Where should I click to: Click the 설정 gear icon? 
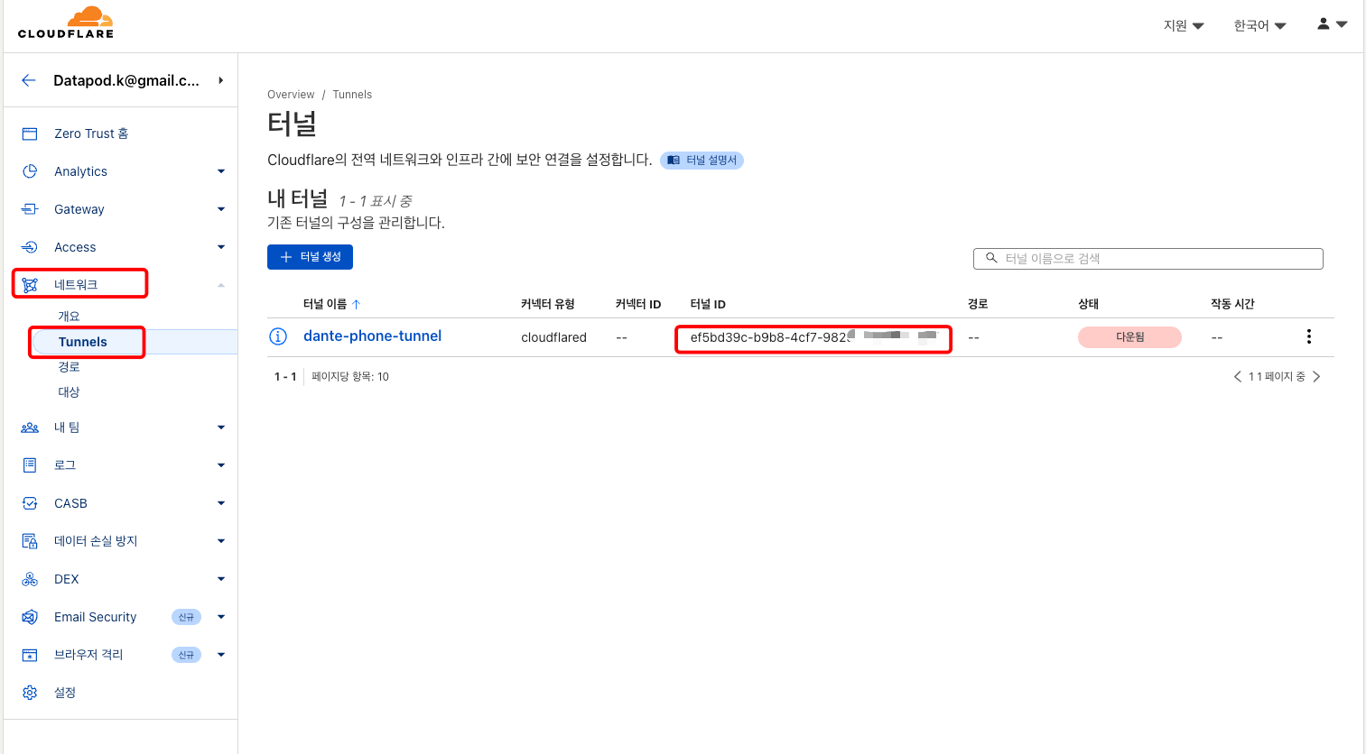(30, 692)
